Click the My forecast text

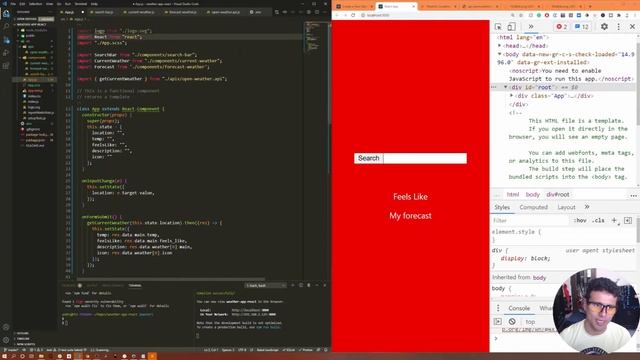tap(410, 216)
